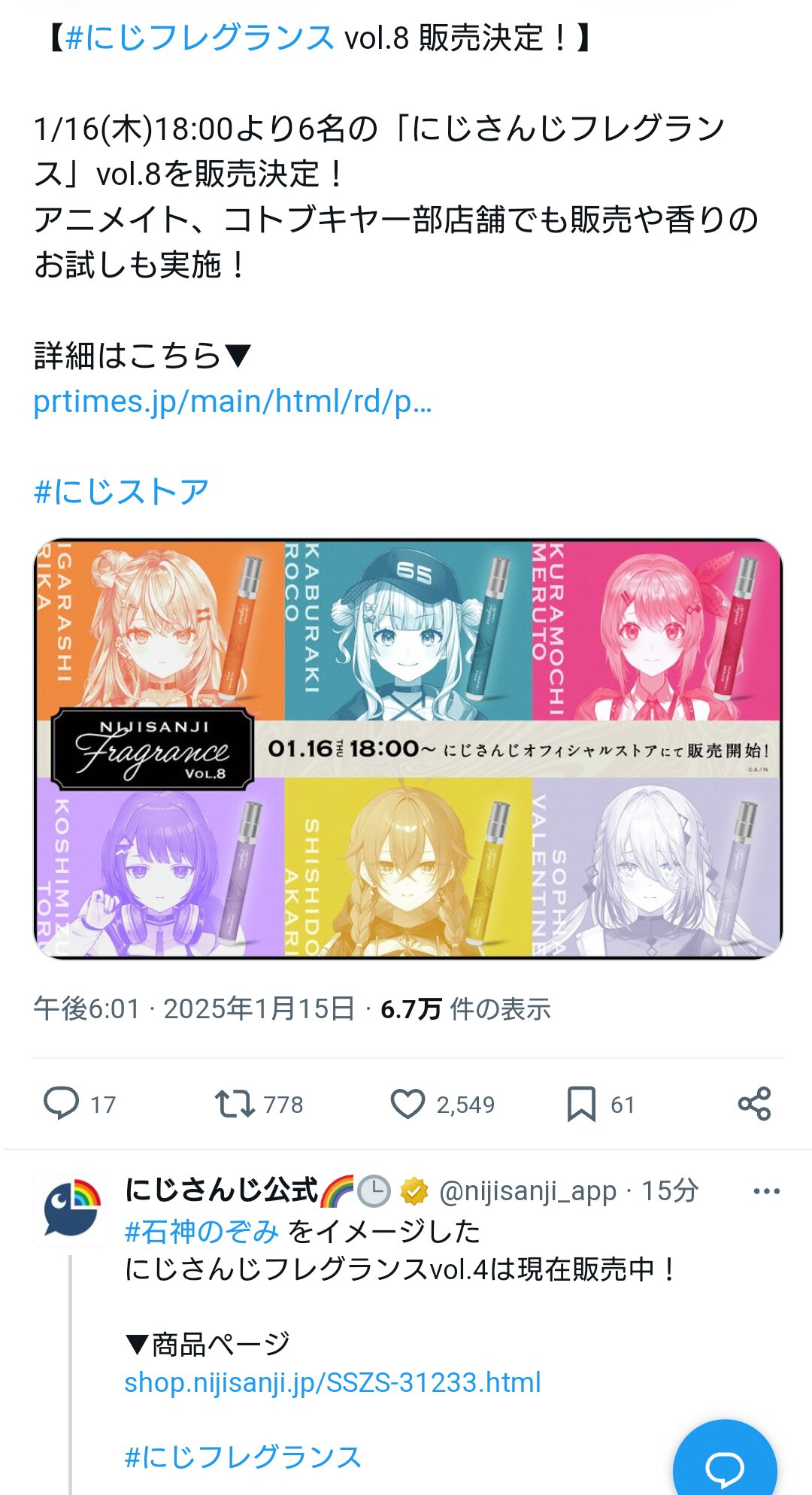Screen dimensions: 812x1495
Task: Tap the にじさんじ公式 display name
Action: [x=222, y=1190]
